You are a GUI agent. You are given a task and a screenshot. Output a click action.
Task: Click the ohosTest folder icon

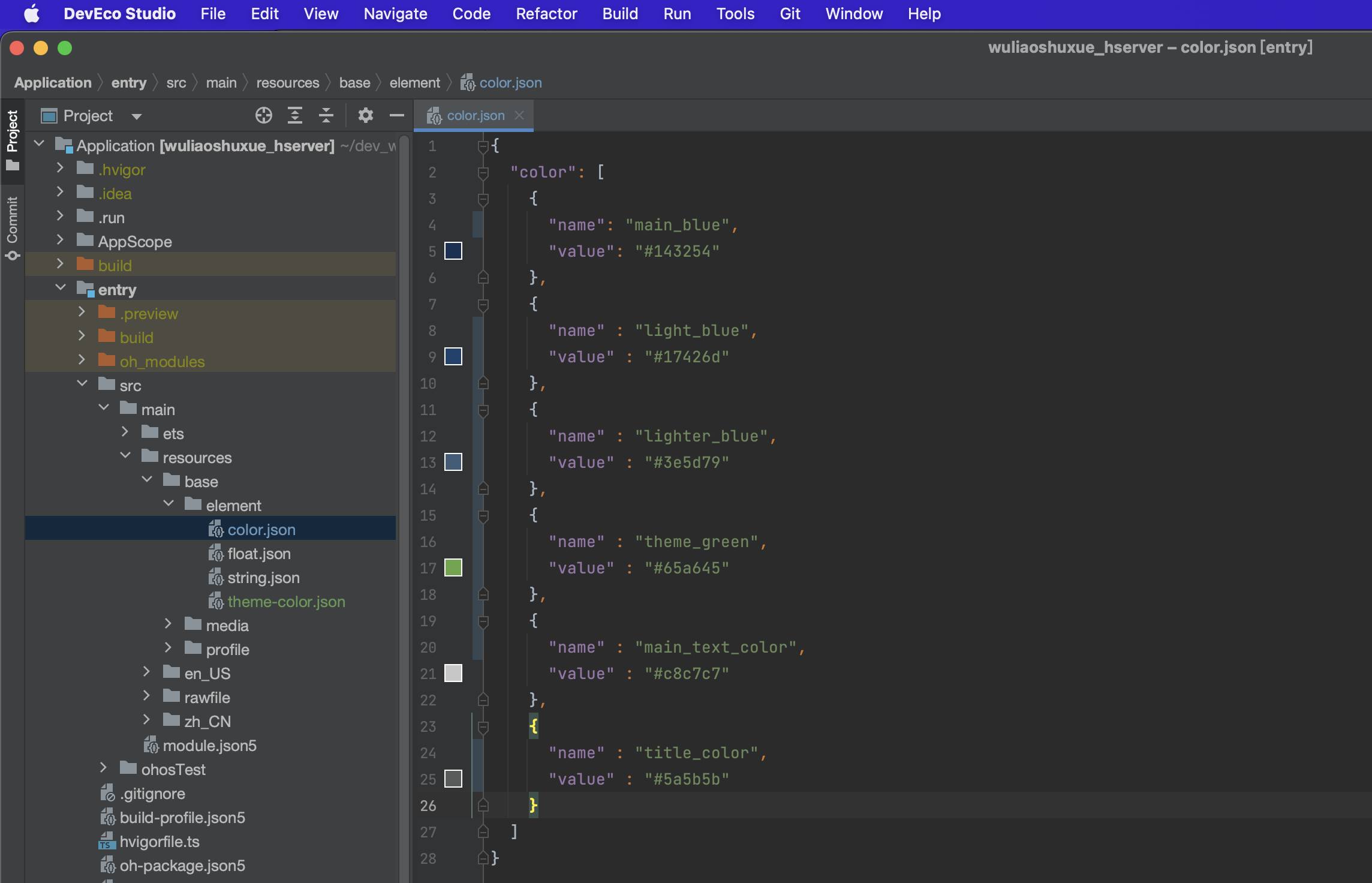(x=128, y=768)
